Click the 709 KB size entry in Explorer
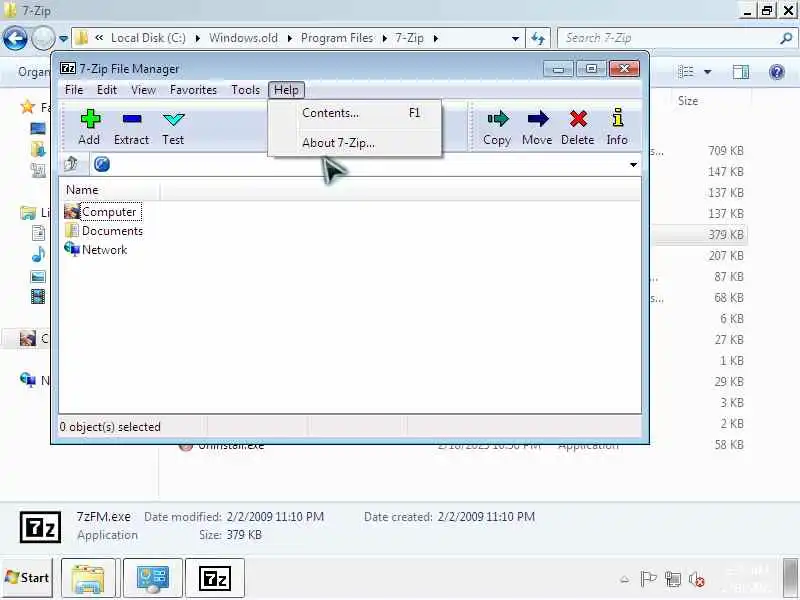This screenshot has height=600, width=800. click(726, 151)
